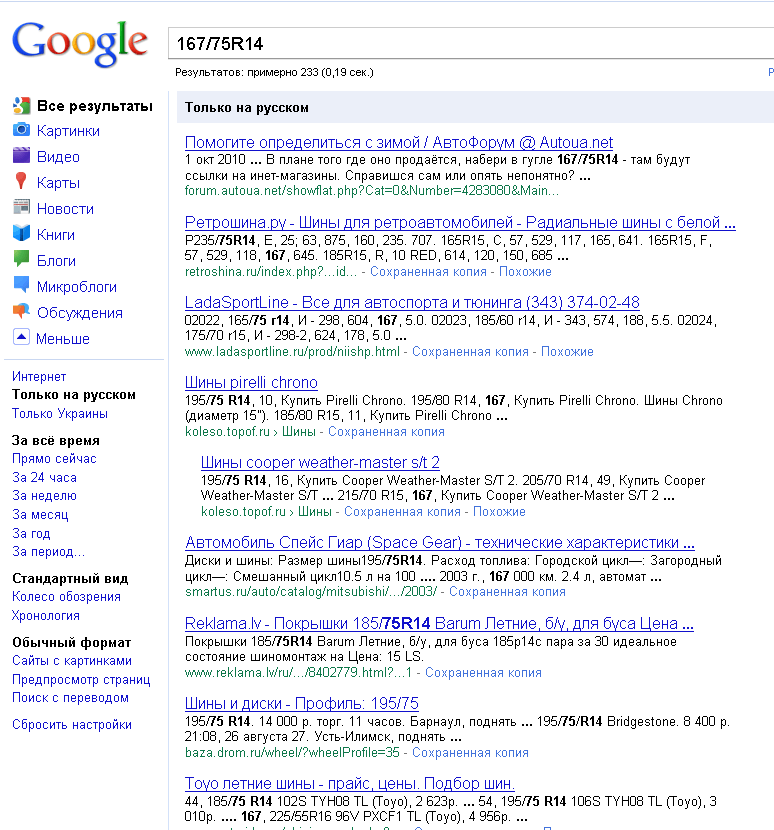The height and width of the screenshot is (830, 774).
Task: Click the Результатов: примерно 233 stats text
Action: pos(274,72)
